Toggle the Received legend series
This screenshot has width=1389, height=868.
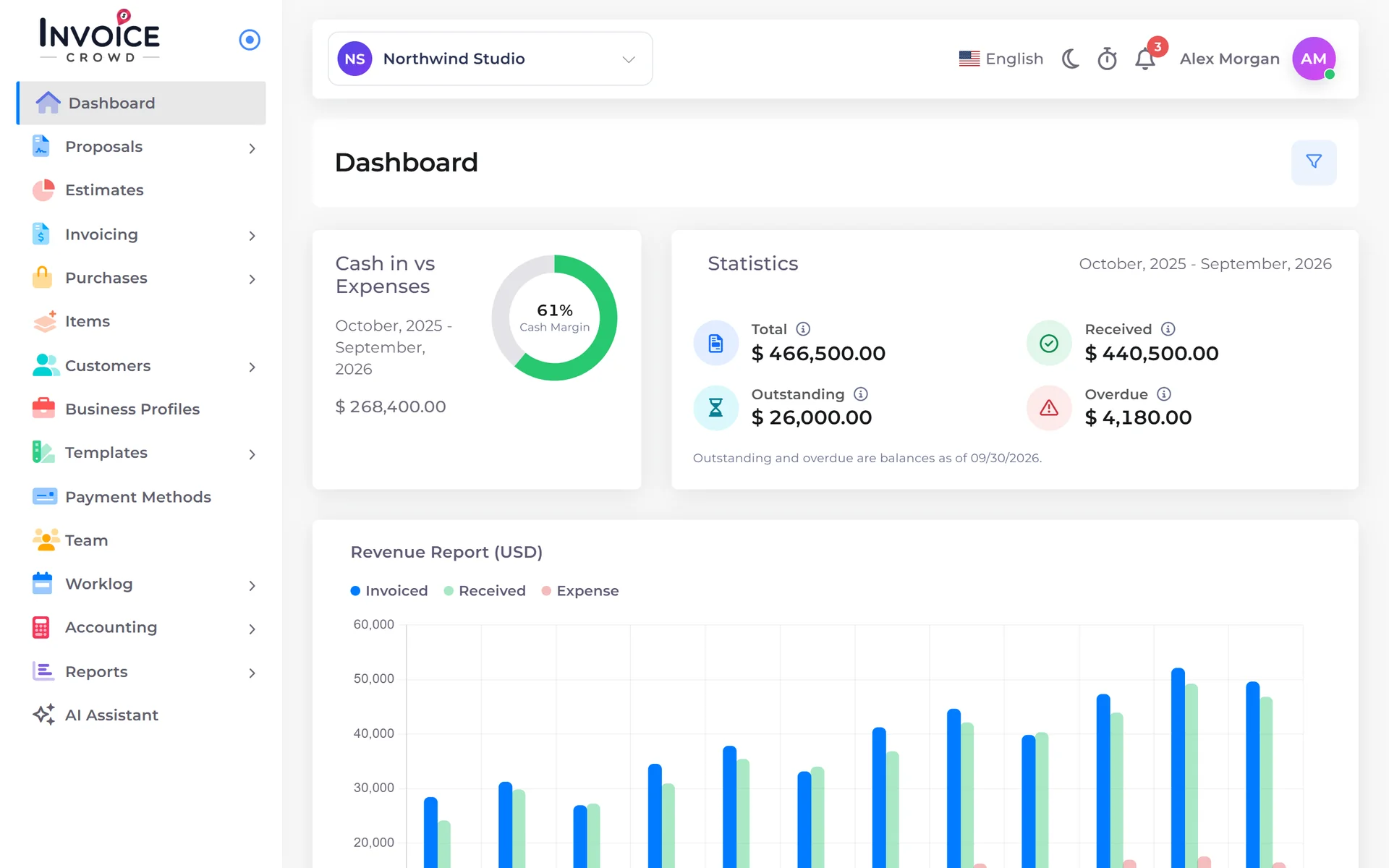click(x=485, y=591)
